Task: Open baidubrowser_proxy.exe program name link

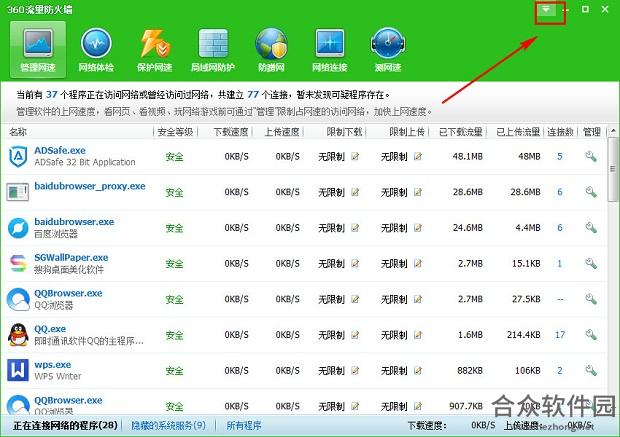Action: click(x=90, y=186)
